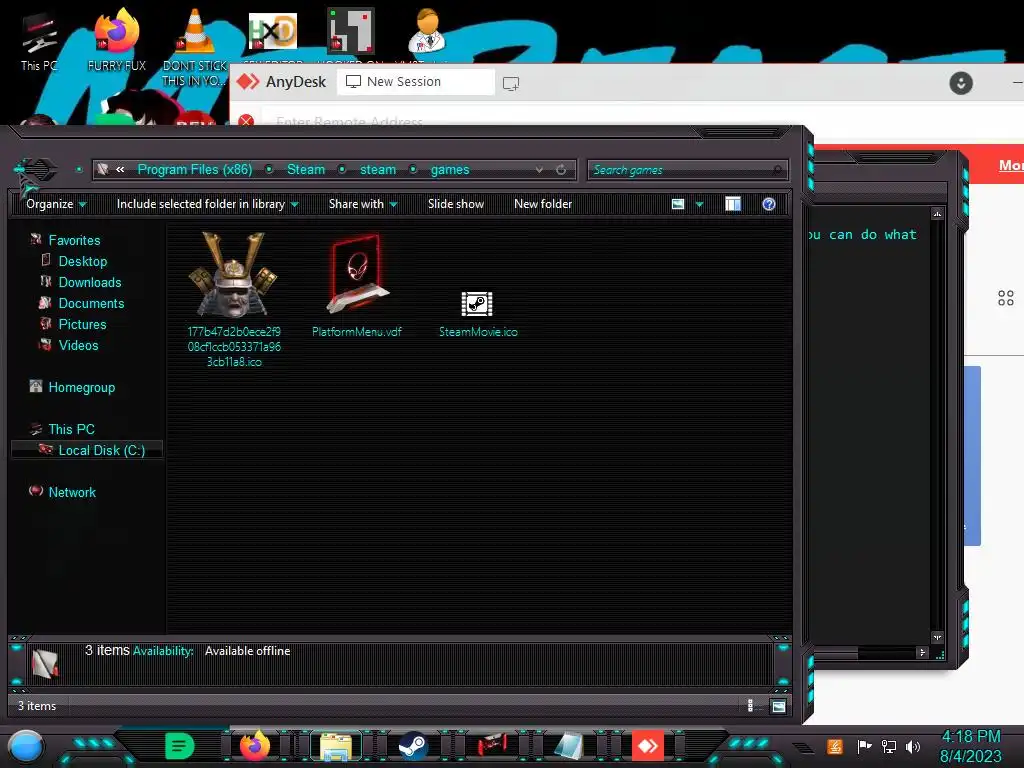Open green chat app in taskbar

tap(180, 746)
